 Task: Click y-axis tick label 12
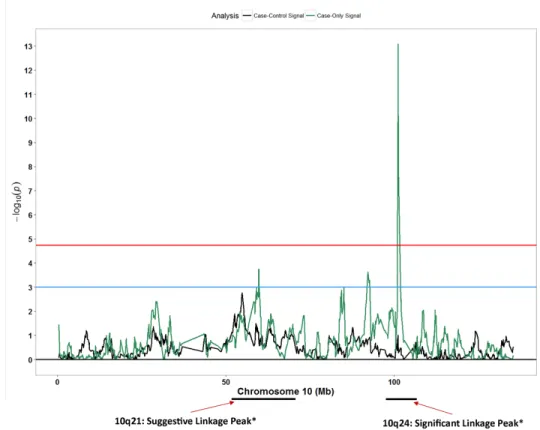point(28,71)
